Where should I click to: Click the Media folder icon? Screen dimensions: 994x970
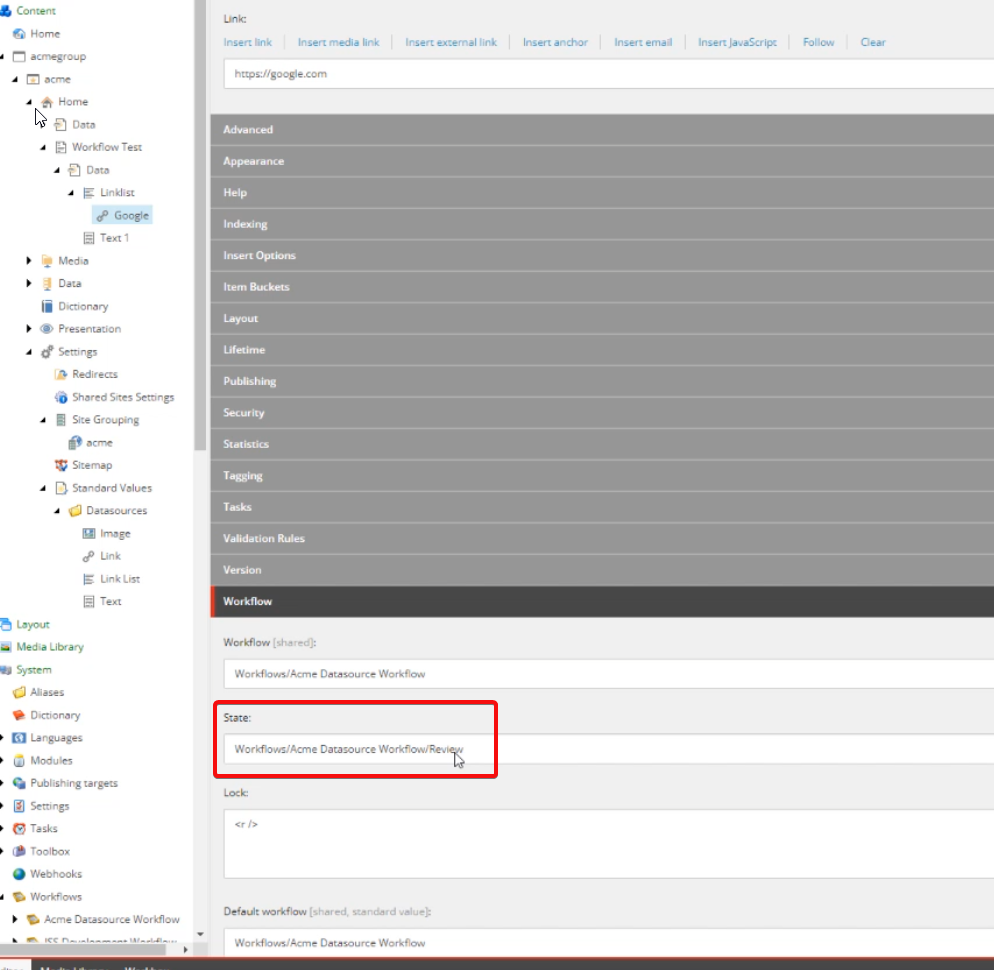pos(47,261)
